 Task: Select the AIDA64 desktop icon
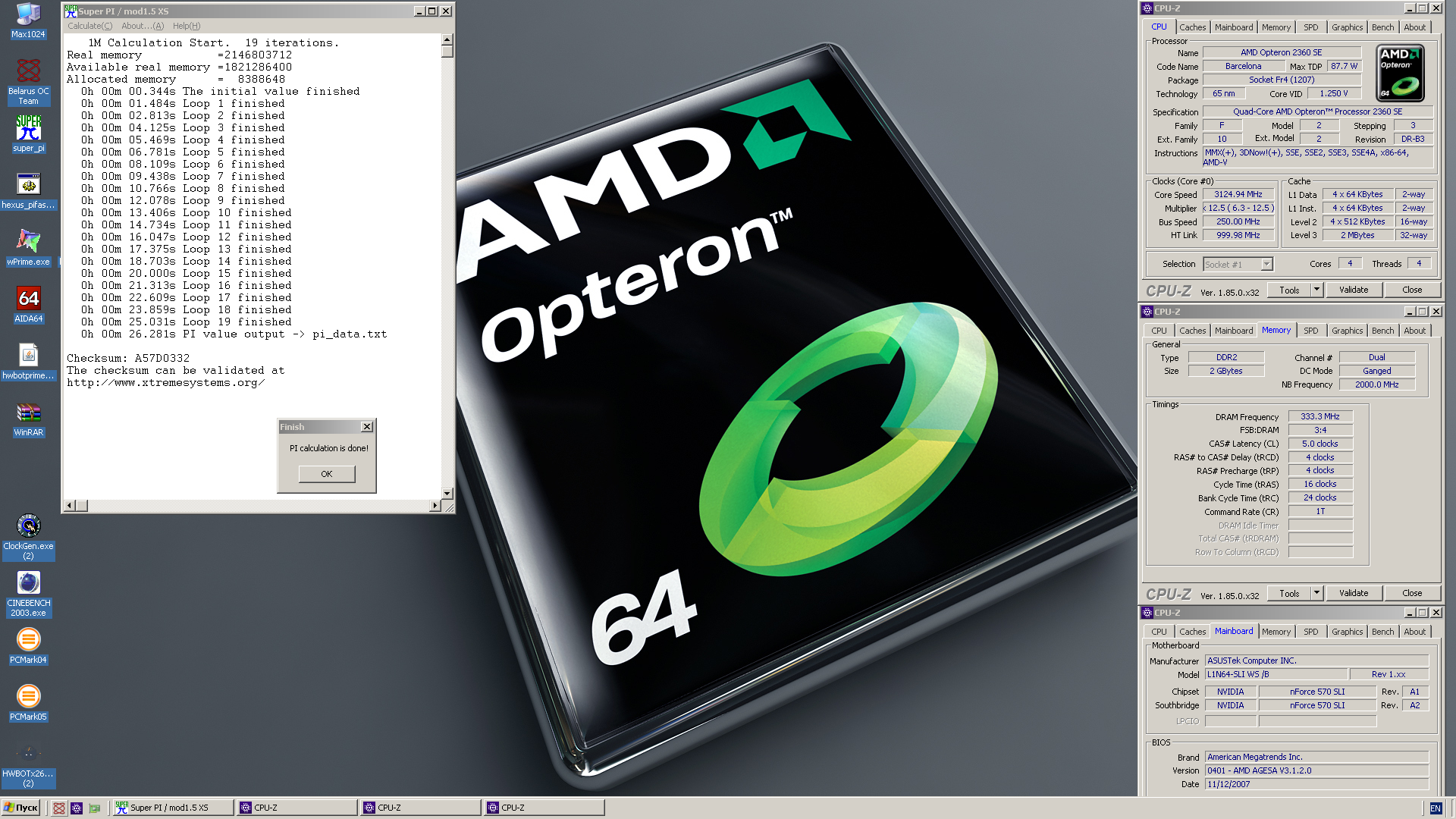(28, 304)
